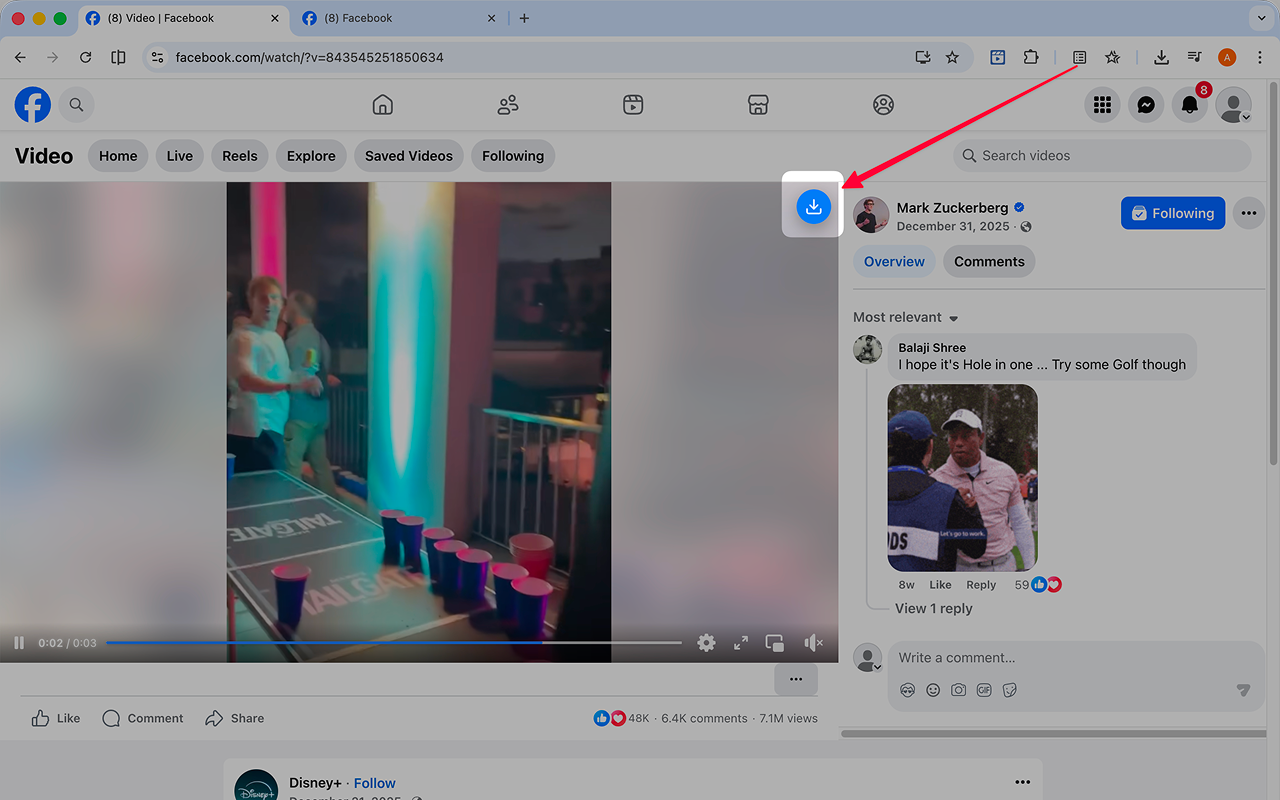This screenshot has height=800, width=1280.
Task: Open the Marketplace icon
Action: coord(758,105)
